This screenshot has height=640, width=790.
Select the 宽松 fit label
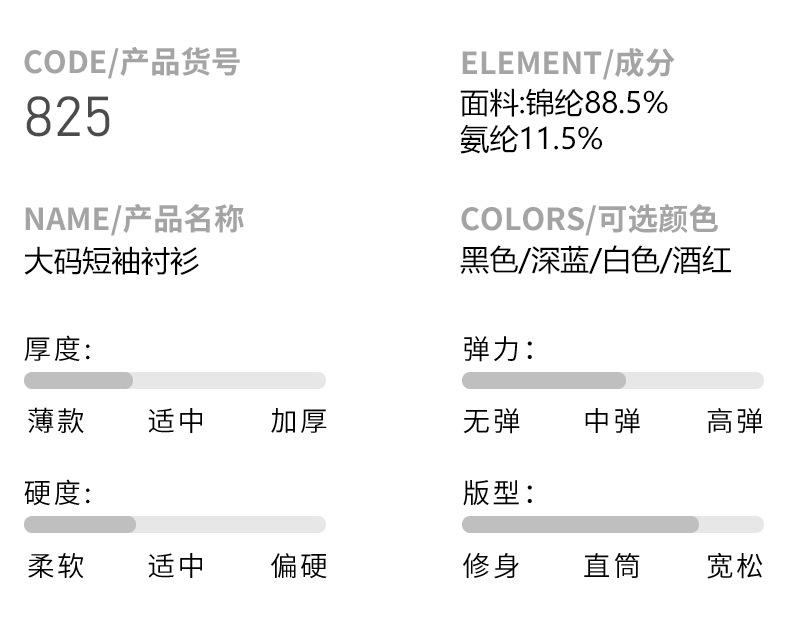pyautogui.click(x=735, y=566)
